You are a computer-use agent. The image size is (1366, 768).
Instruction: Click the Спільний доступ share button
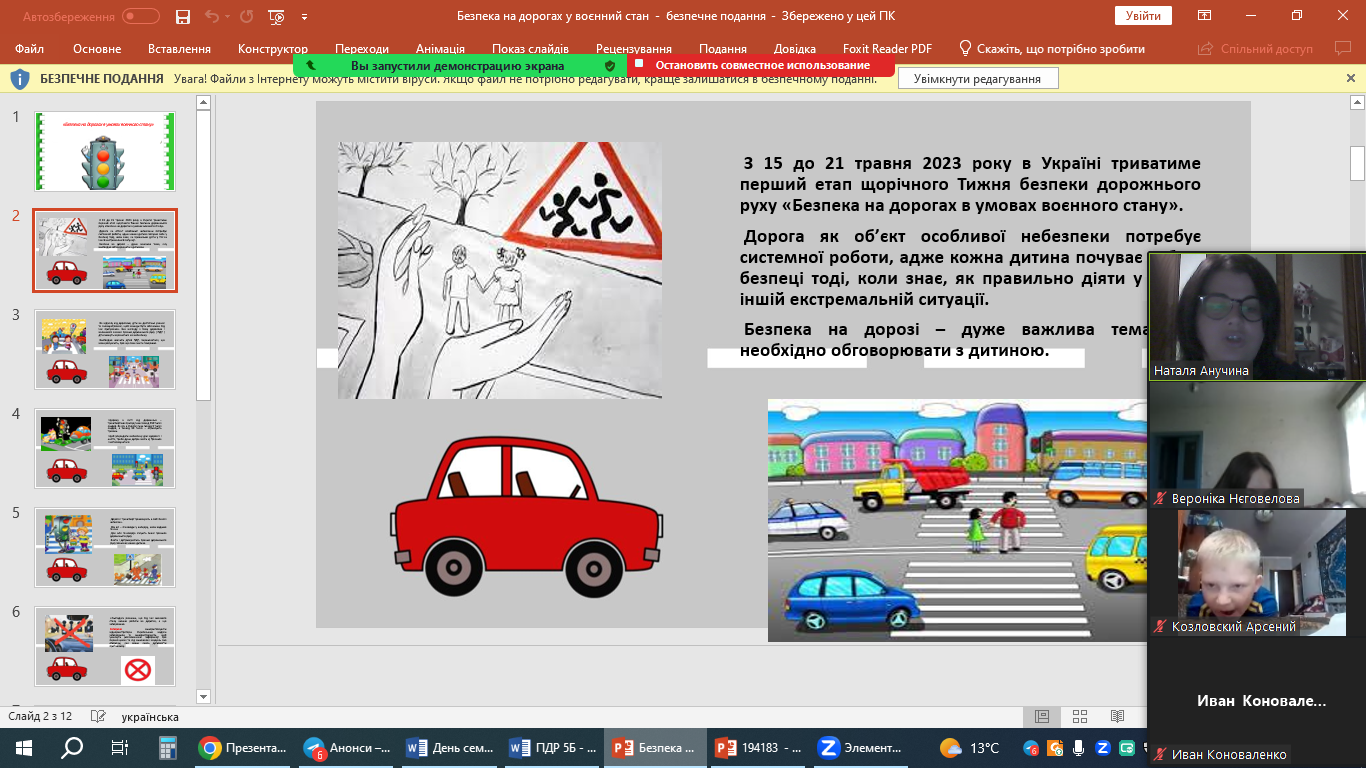[x=1258, y=49]
